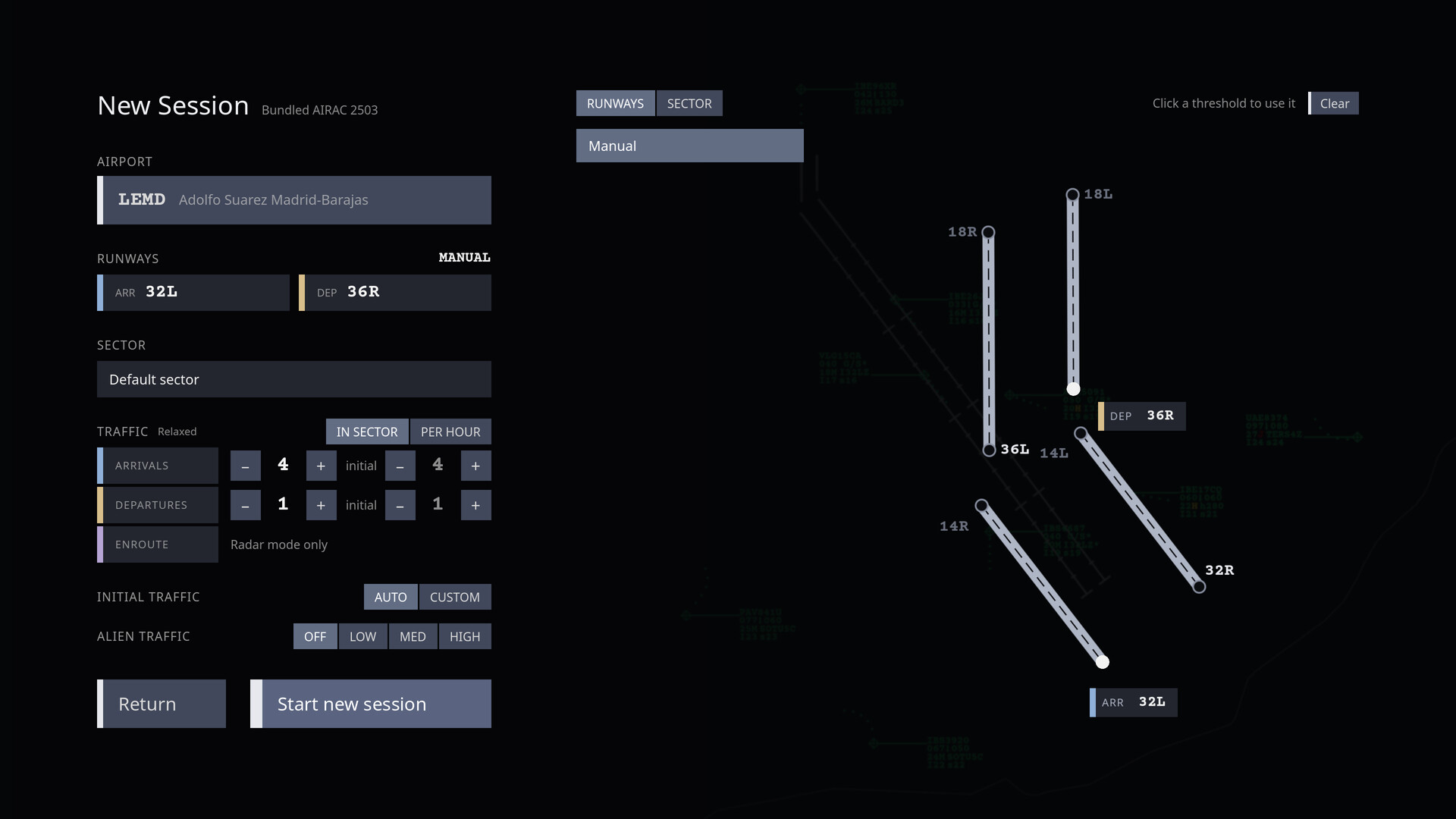Set initial traffic to CUSTOM

(x=455, y=597)
